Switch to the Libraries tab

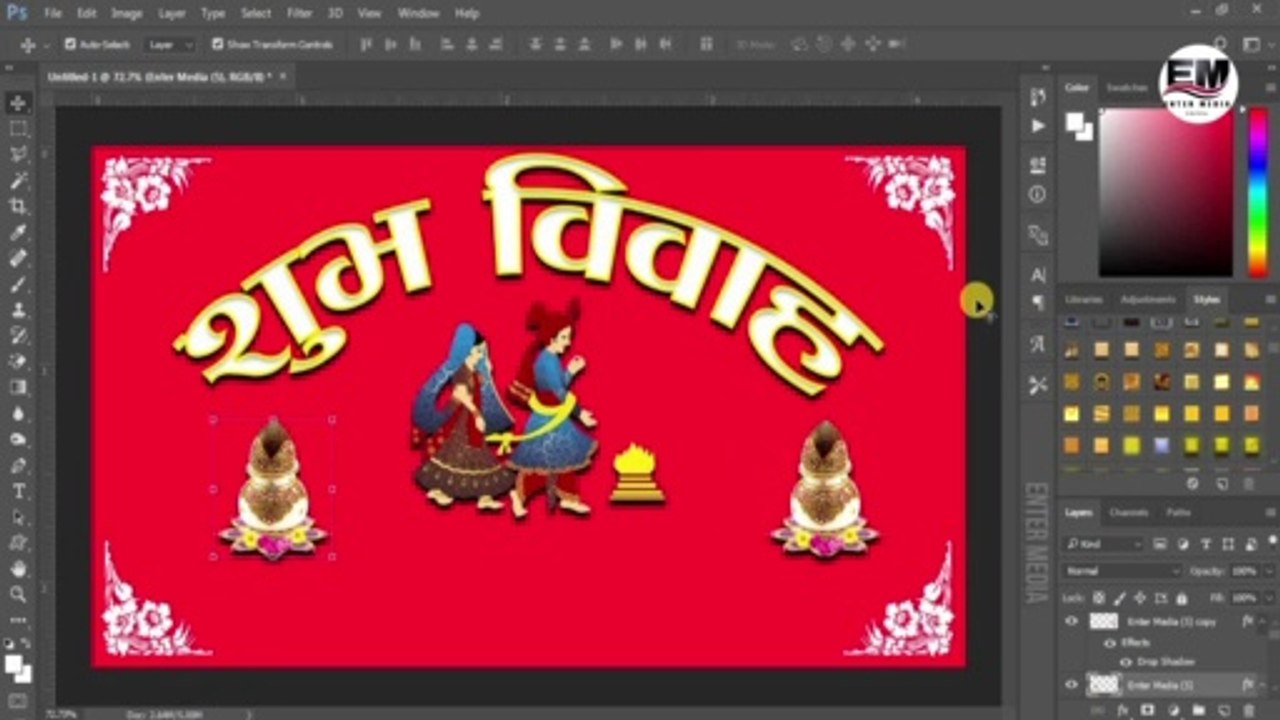1083,299
